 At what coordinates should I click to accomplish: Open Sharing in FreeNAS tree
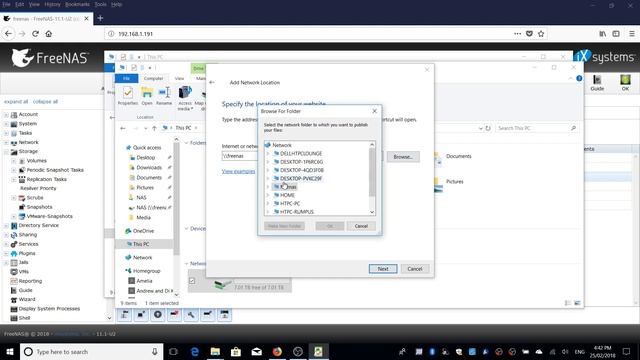28,235
